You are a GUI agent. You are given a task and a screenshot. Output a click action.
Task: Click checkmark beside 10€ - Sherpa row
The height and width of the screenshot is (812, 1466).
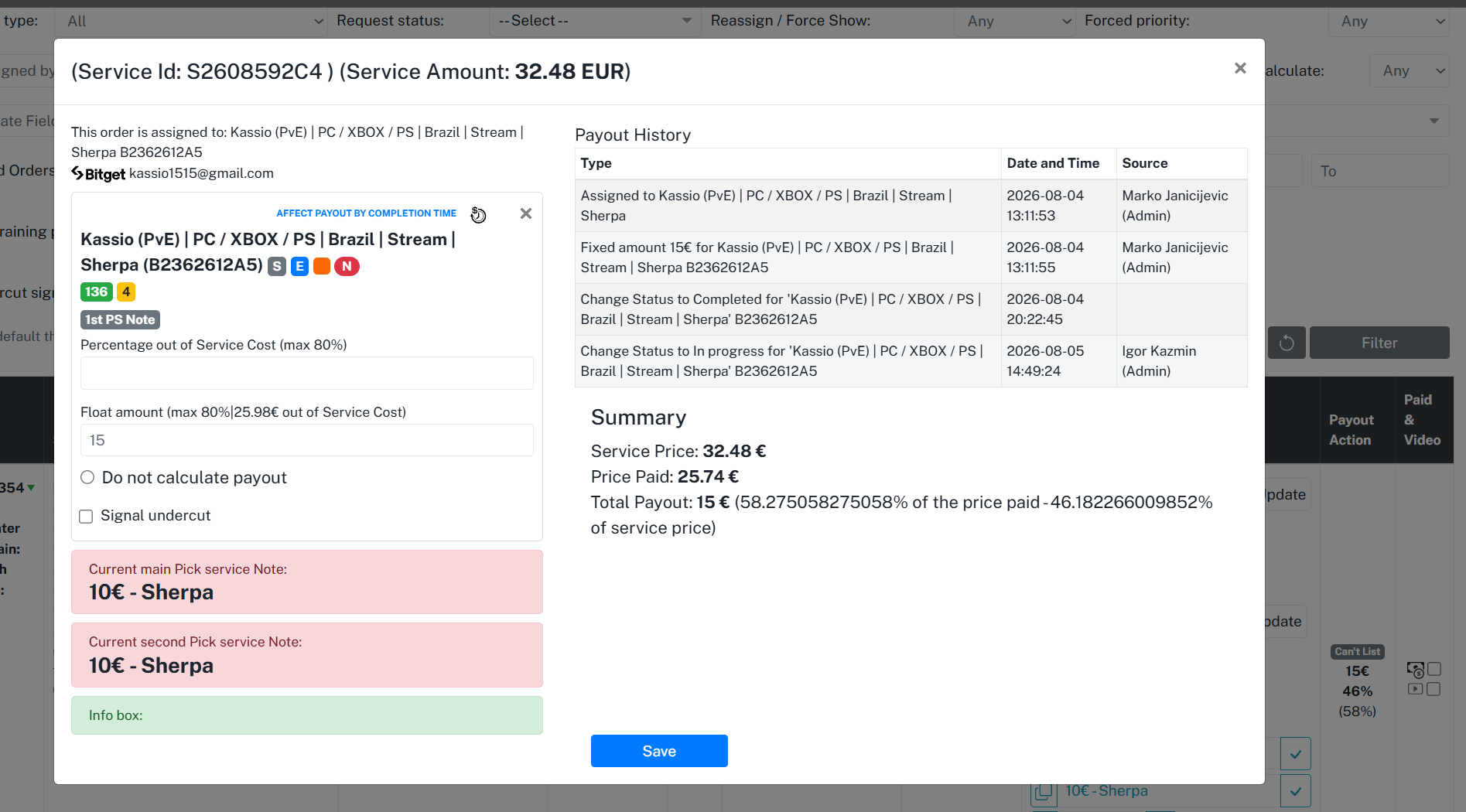(x=1296, y=791)
